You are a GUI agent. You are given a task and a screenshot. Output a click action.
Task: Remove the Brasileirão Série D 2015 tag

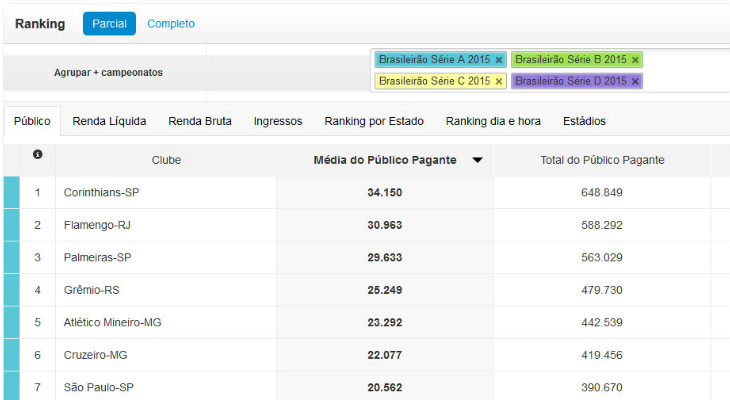[x=635, y=81]
